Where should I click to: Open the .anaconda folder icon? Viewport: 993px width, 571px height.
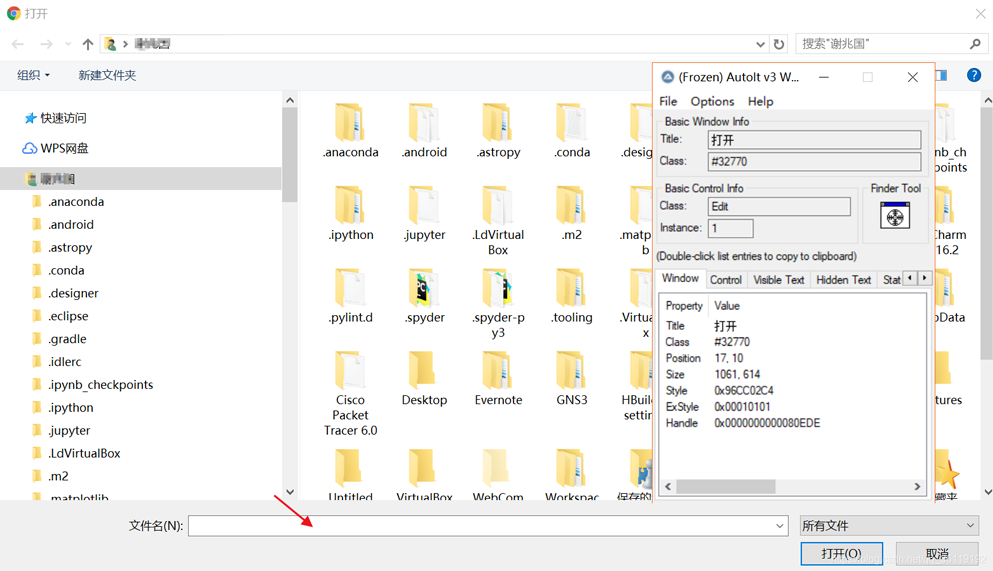(350, 124)
